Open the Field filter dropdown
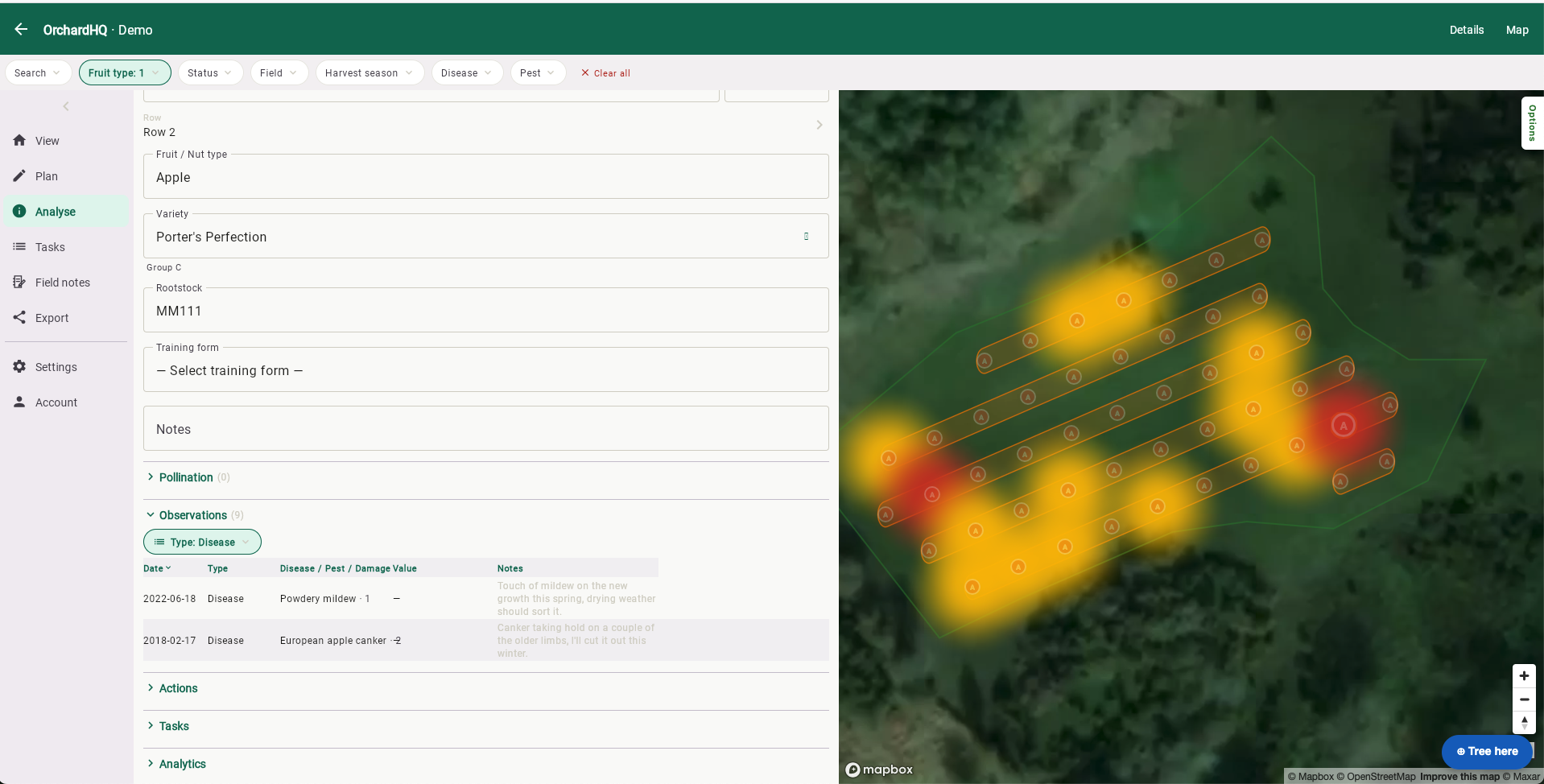 click(279, 72)
